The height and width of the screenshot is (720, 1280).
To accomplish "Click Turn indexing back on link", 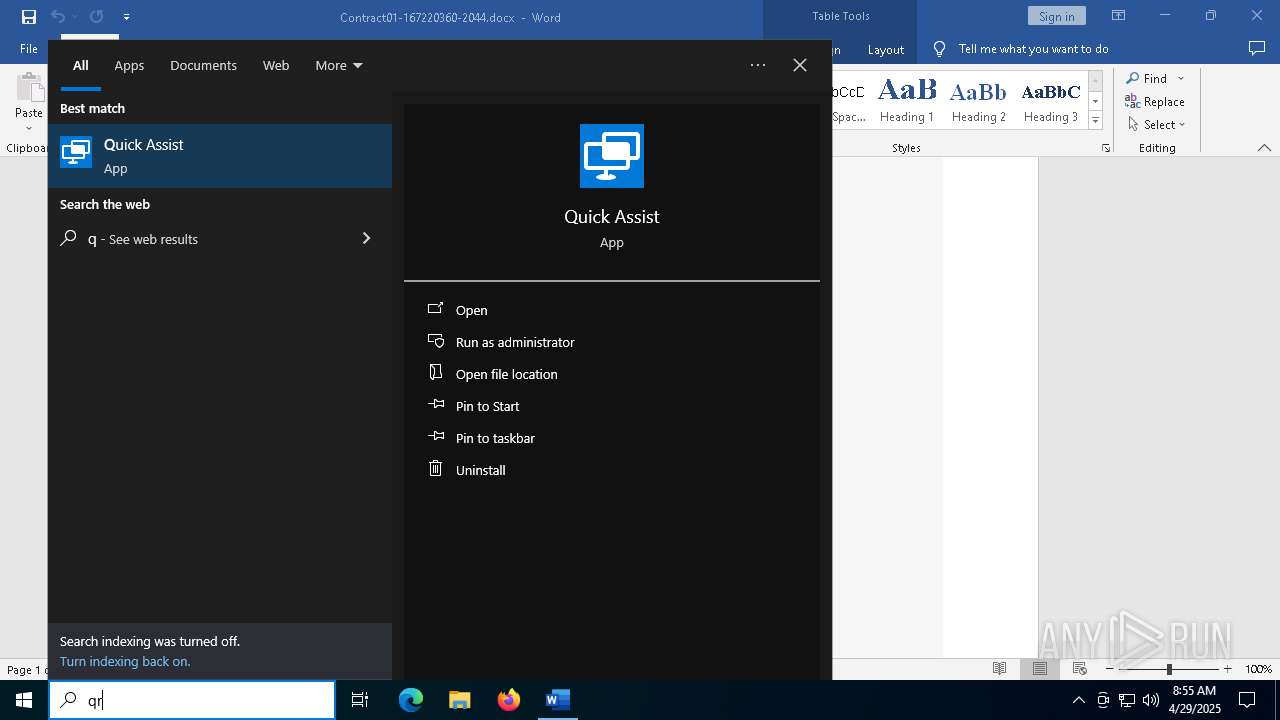I will pyautogui.click(x=125, y=661).
